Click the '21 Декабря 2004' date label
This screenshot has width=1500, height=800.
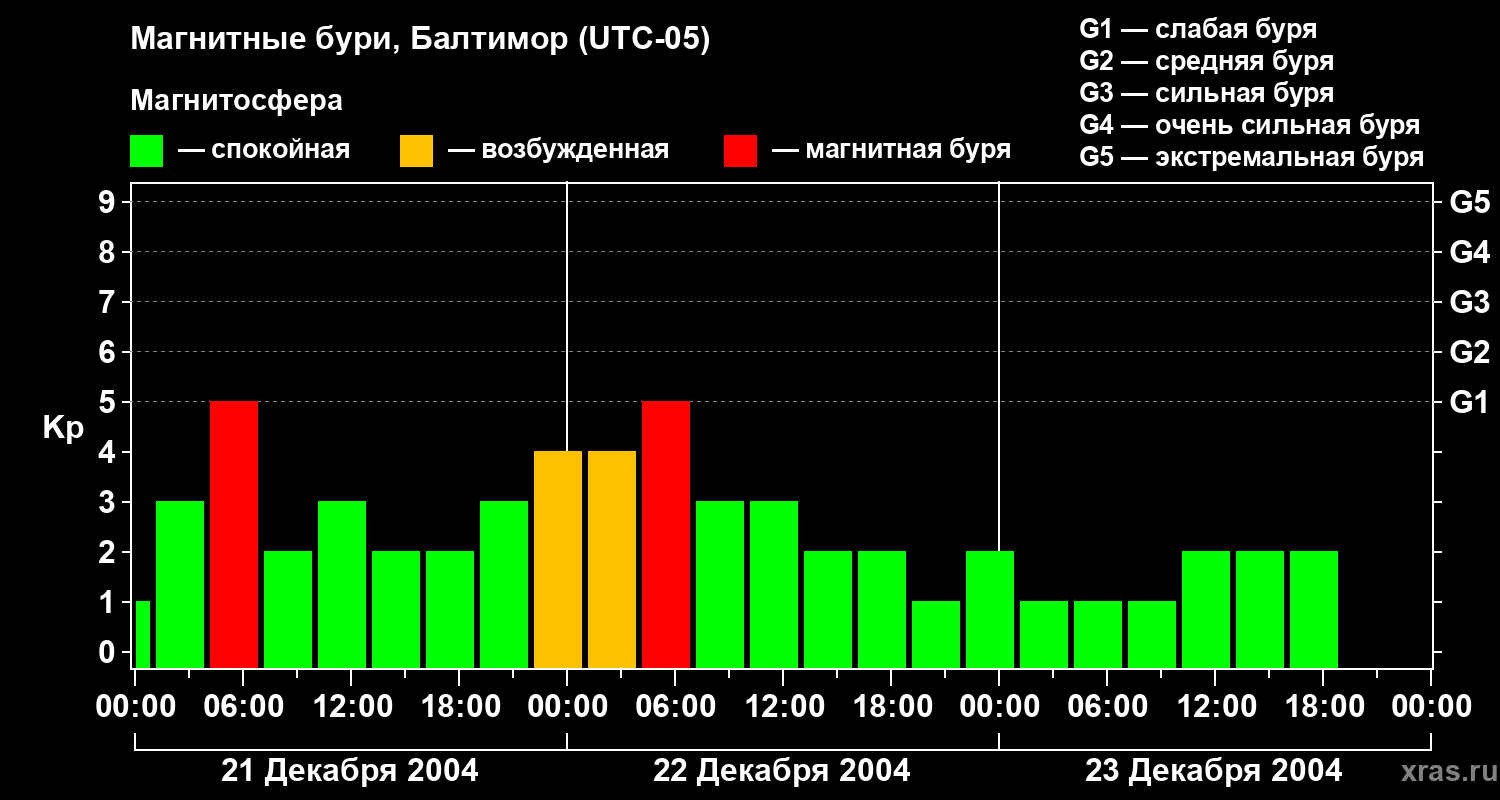click(x=350, y=771)
